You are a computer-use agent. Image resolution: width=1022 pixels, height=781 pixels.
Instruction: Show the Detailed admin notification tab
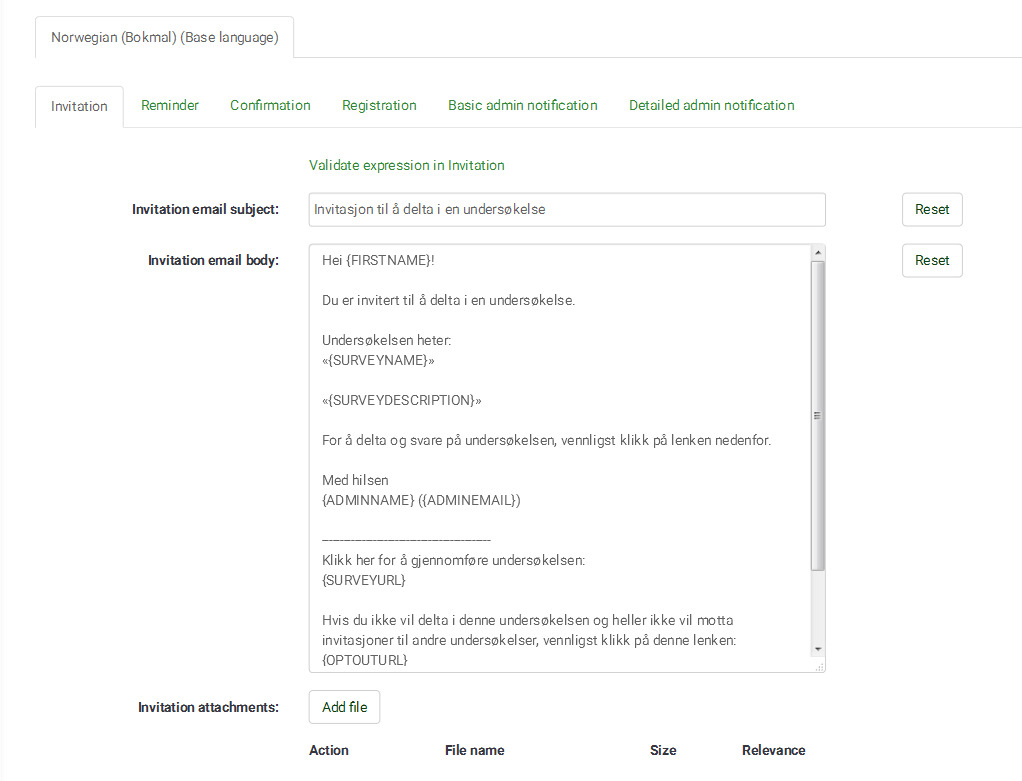coord(711,105)
